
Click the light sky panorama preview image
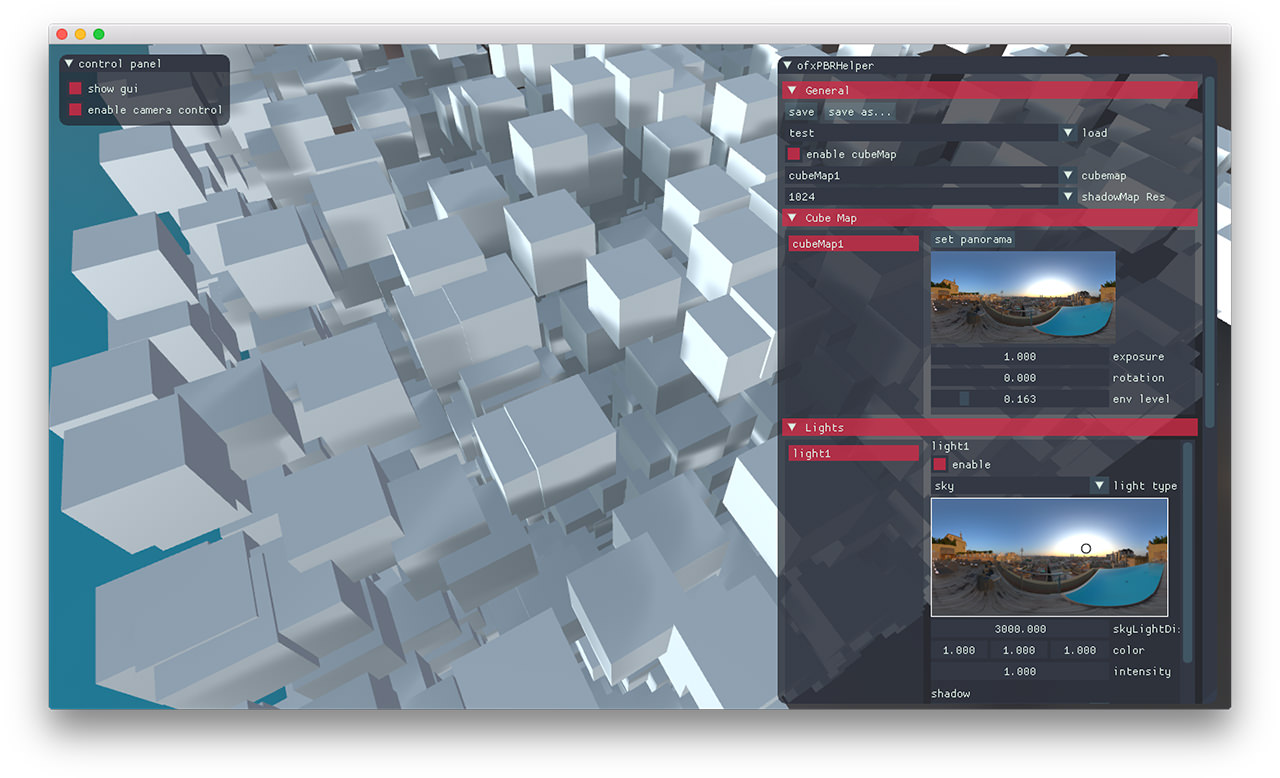1049,556
